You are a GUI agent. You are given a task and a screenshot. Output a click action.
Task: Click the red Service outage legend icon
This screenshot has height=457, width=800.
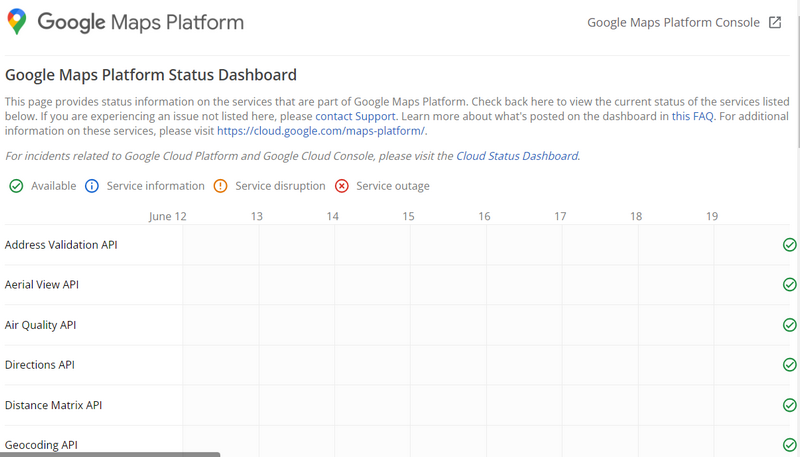342,186
